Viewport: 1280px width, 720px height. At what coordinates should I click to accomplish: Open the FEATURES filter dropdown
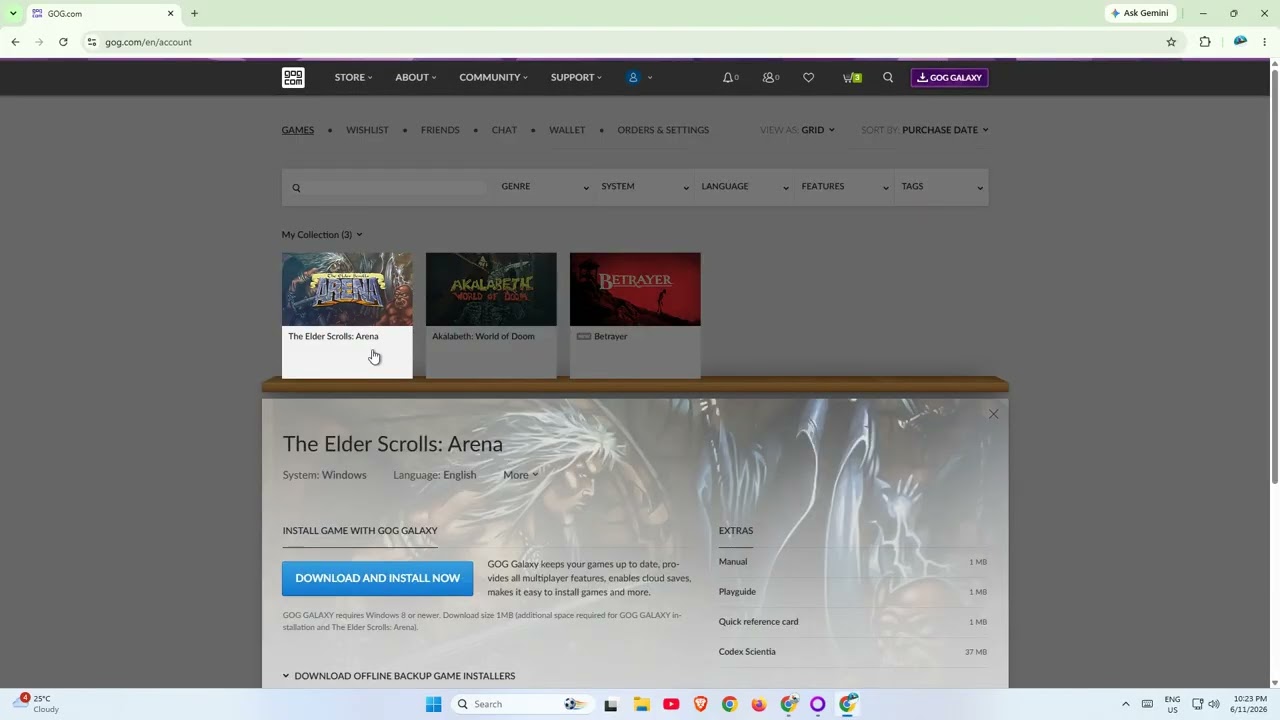(844, 187)
